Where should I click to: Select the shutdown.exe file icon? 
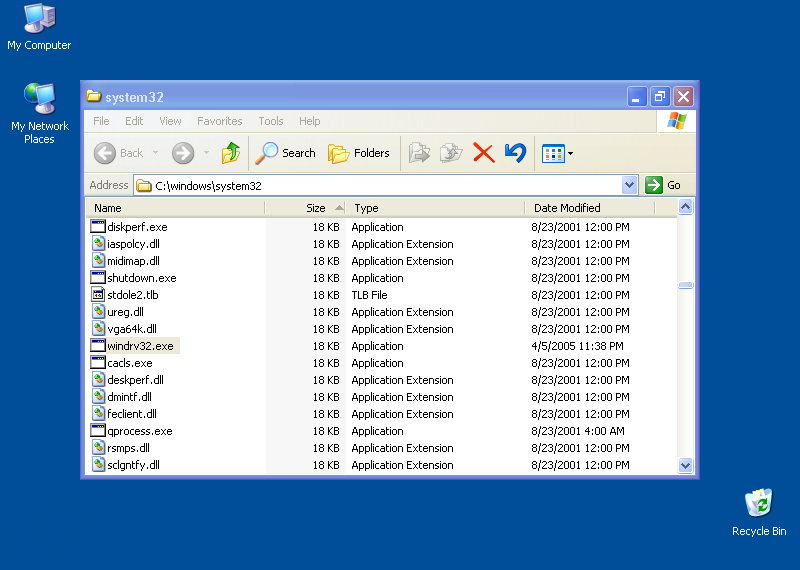[98, 278]
